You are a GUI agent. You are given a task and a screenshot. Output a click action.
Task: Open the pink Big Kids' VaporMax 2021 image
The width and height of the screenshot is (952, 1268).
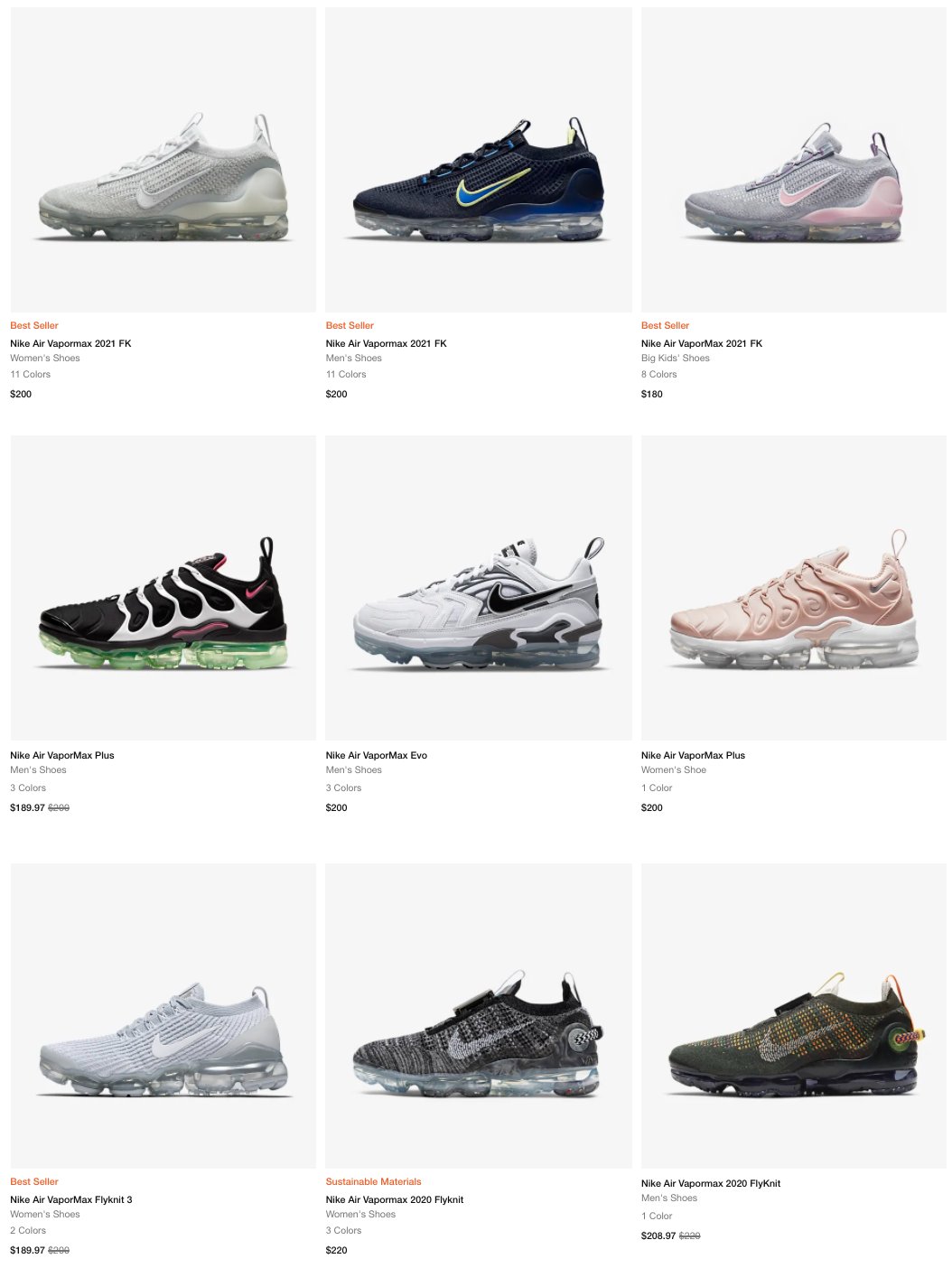click(x=794, y=160)
